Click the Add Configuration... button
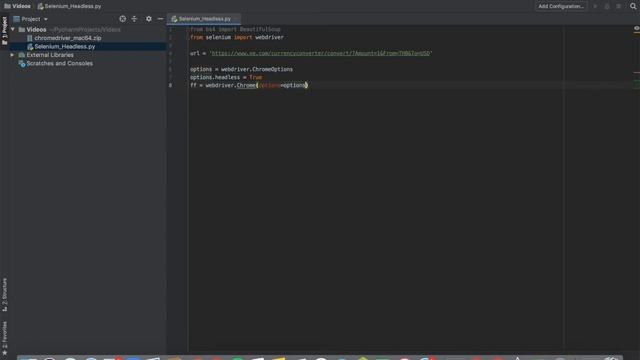The width and height of the screenshot is (640, 360). tap(561, 6)
